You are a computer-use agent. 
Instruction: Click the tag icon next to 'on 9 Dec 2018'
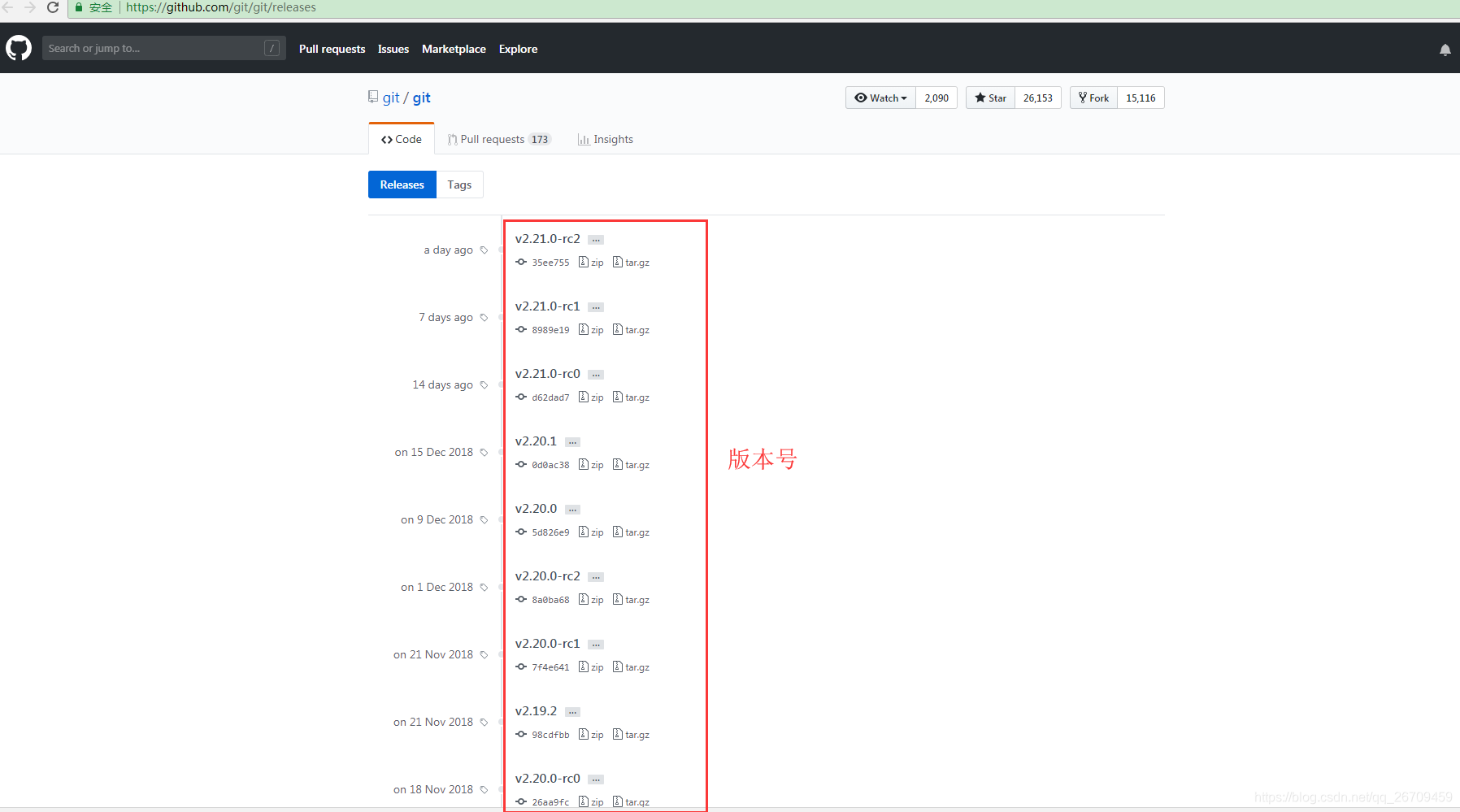(484, 520)
